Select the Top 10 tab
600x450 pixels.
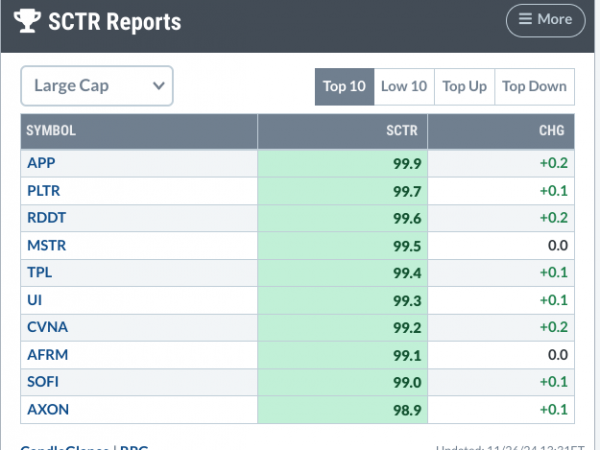coord(344,86)
